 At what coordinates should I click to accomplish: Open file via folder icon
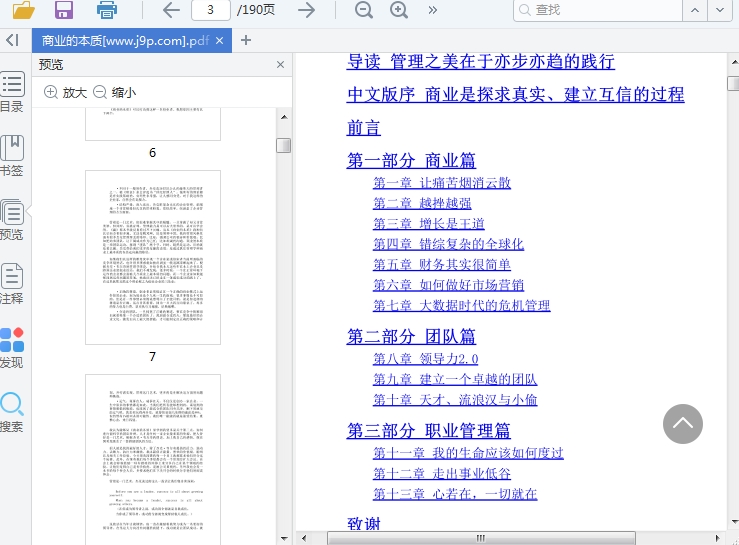(24, 10)
